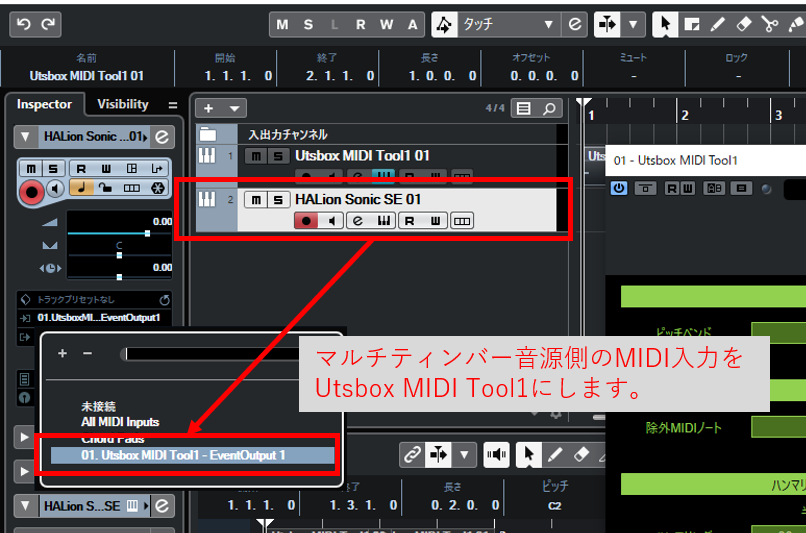
Task: Click acoustic feedback speaker icon in lower editor
Action: pyautogui.click(x=496, y=455)
